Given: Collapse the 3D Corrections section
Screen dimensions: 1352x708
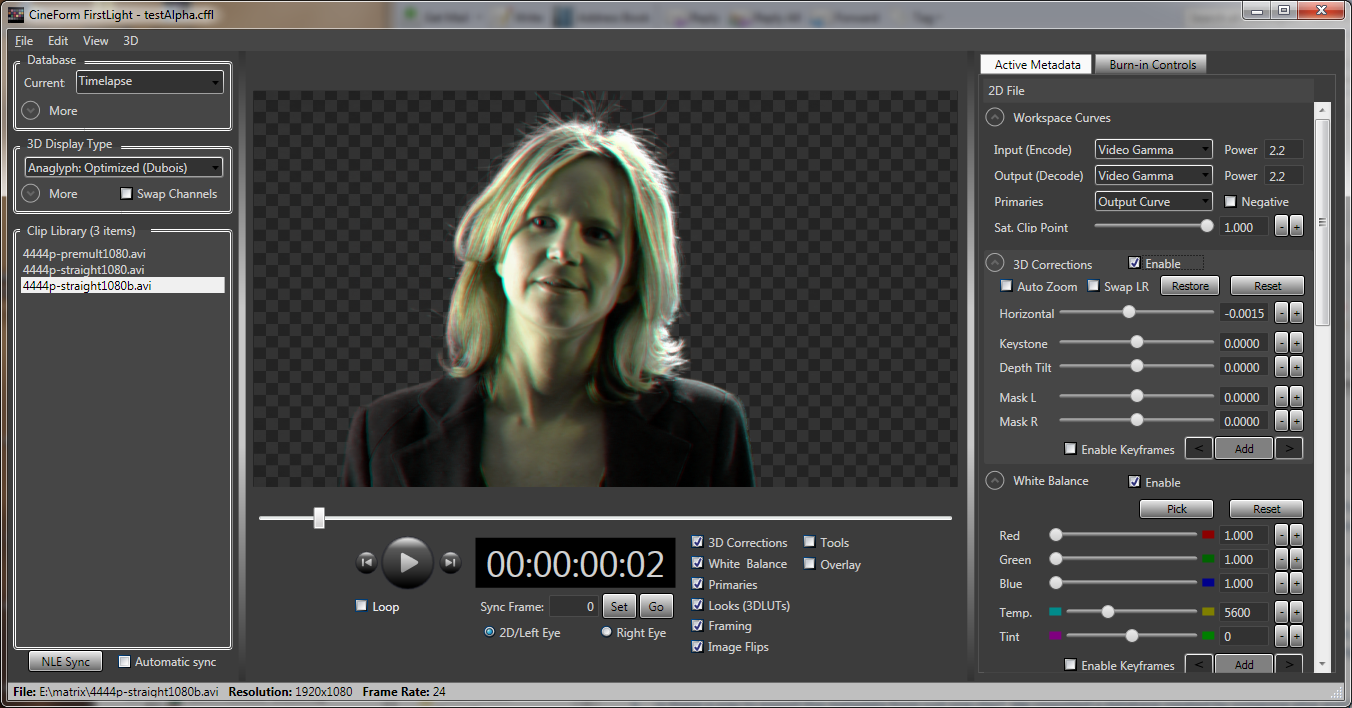Looking at the screenshot, I should [x=995, y=264].
